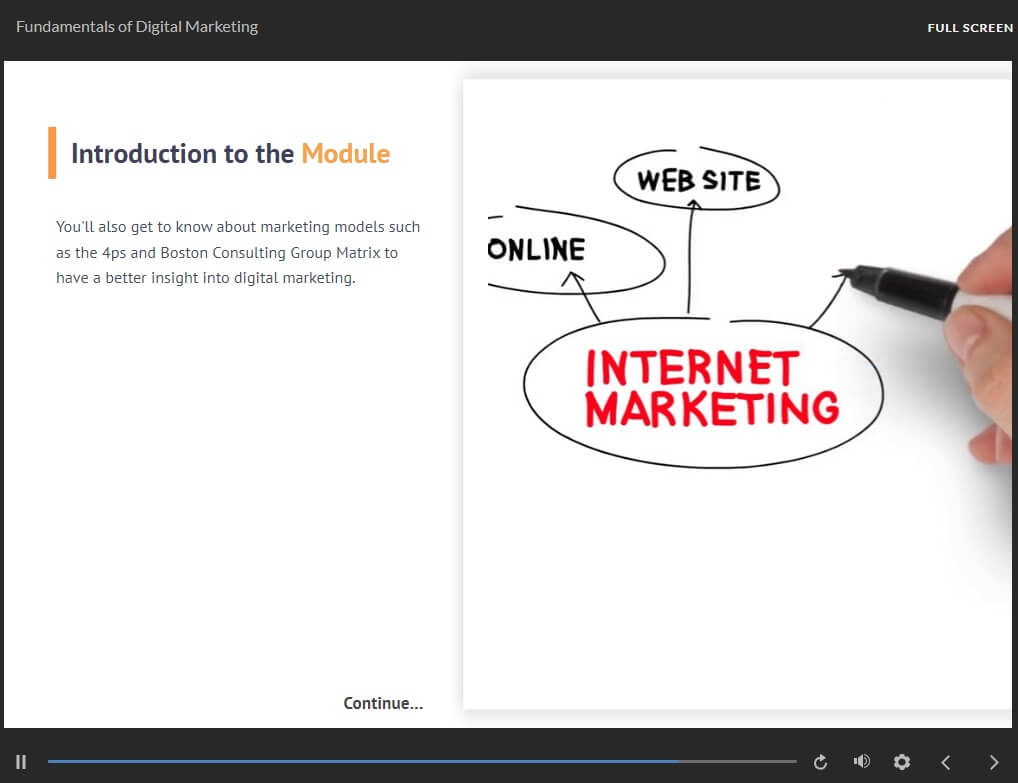Click the played blue portion of progress bar

coord(360,762)
